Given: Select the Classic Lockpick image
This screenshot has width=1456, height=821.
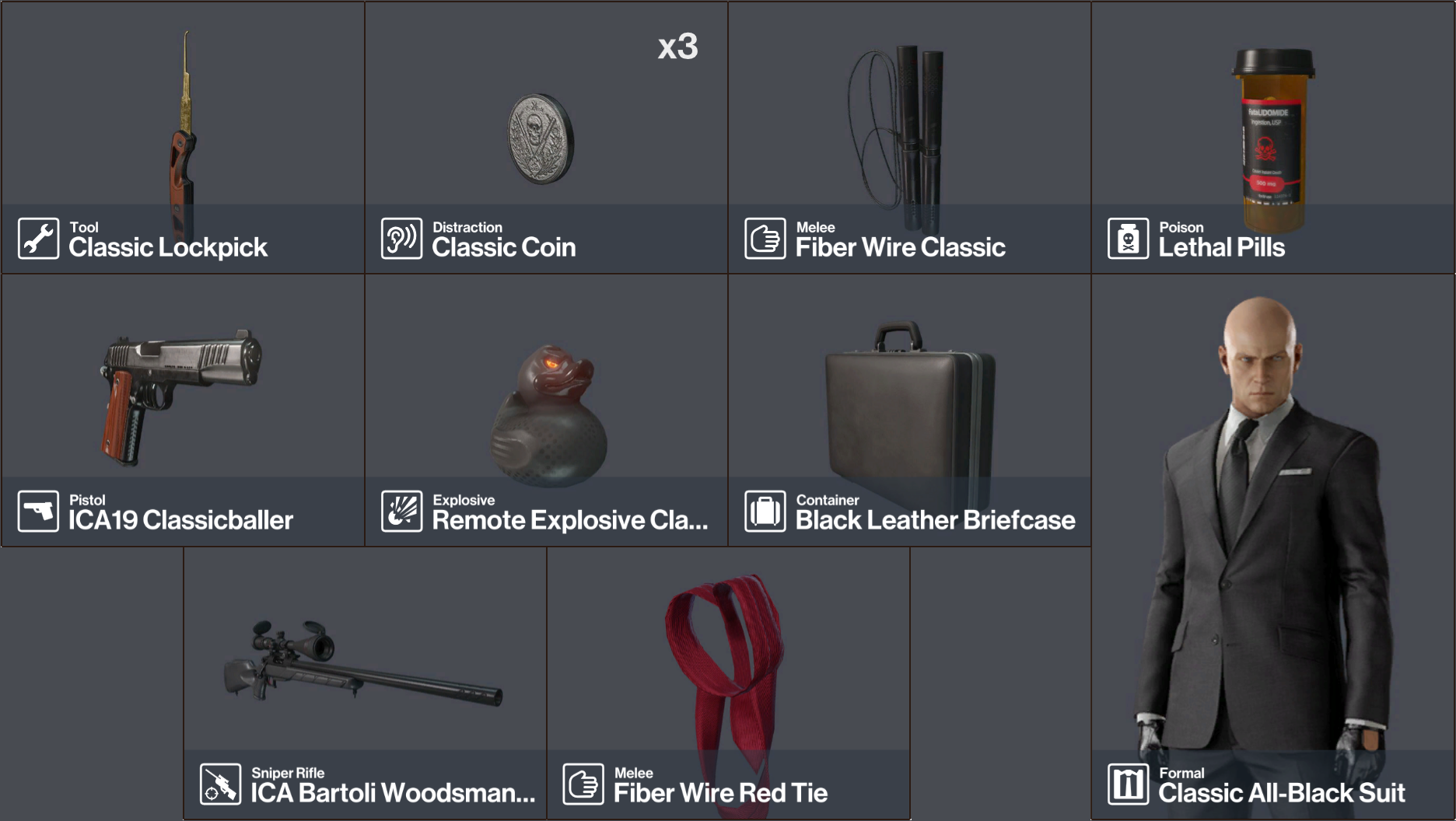Looking at the screenshot, I should tap(184, 134).
